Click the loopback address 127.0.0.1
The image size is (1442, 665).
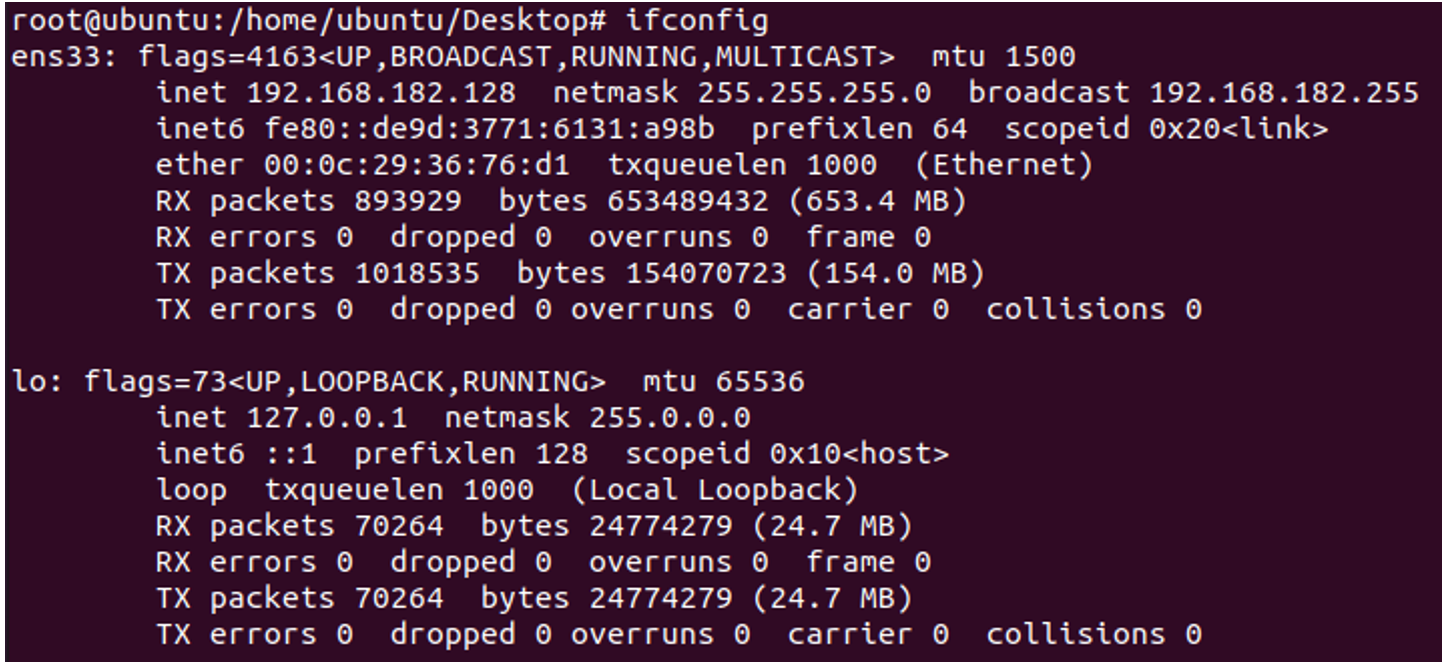tap(327, 418)
